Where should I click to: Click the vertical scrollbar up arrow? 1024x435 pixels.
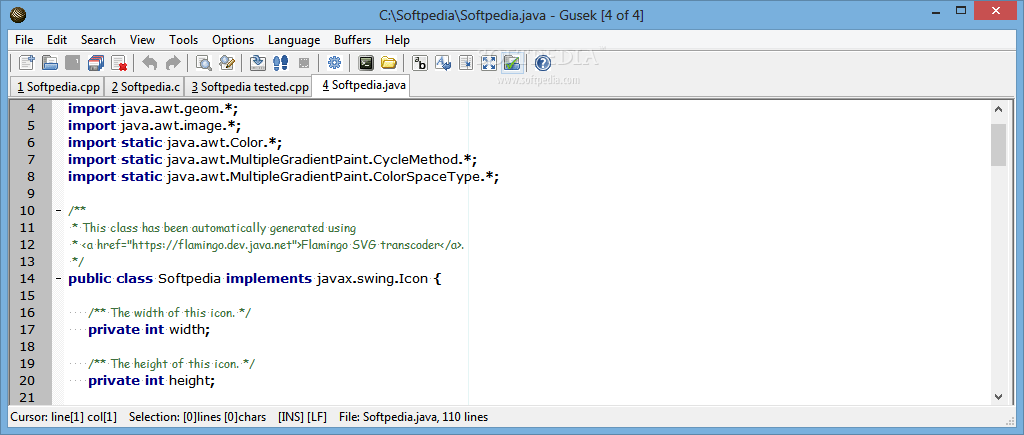coord(999,109)
